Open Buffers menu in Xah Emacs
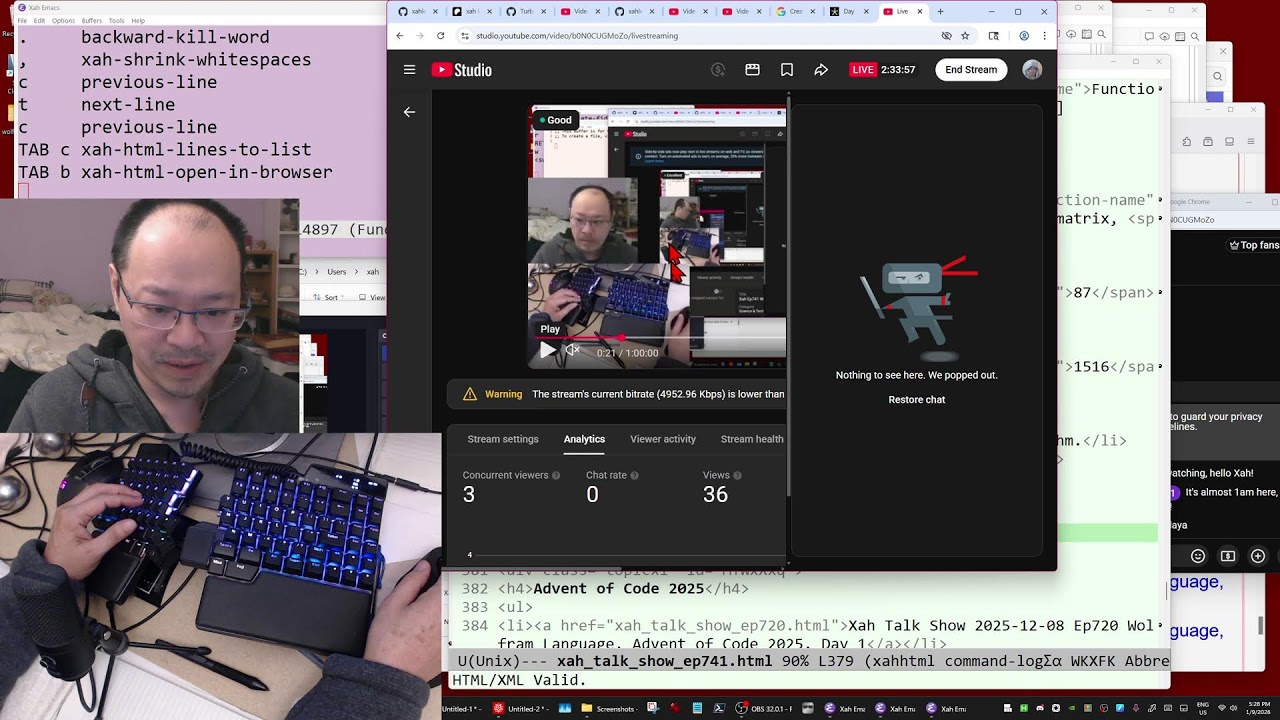The height and width of the screenshot is (720, 1280). pos(91,20)
